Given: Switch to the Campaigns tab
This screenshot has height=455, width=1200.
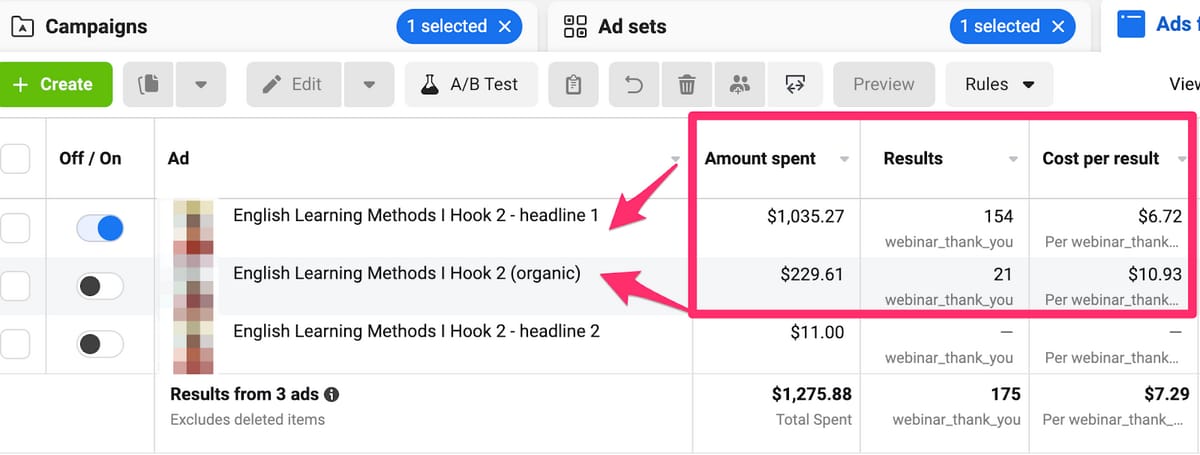Looking at the screenshot, I should 96,27.
